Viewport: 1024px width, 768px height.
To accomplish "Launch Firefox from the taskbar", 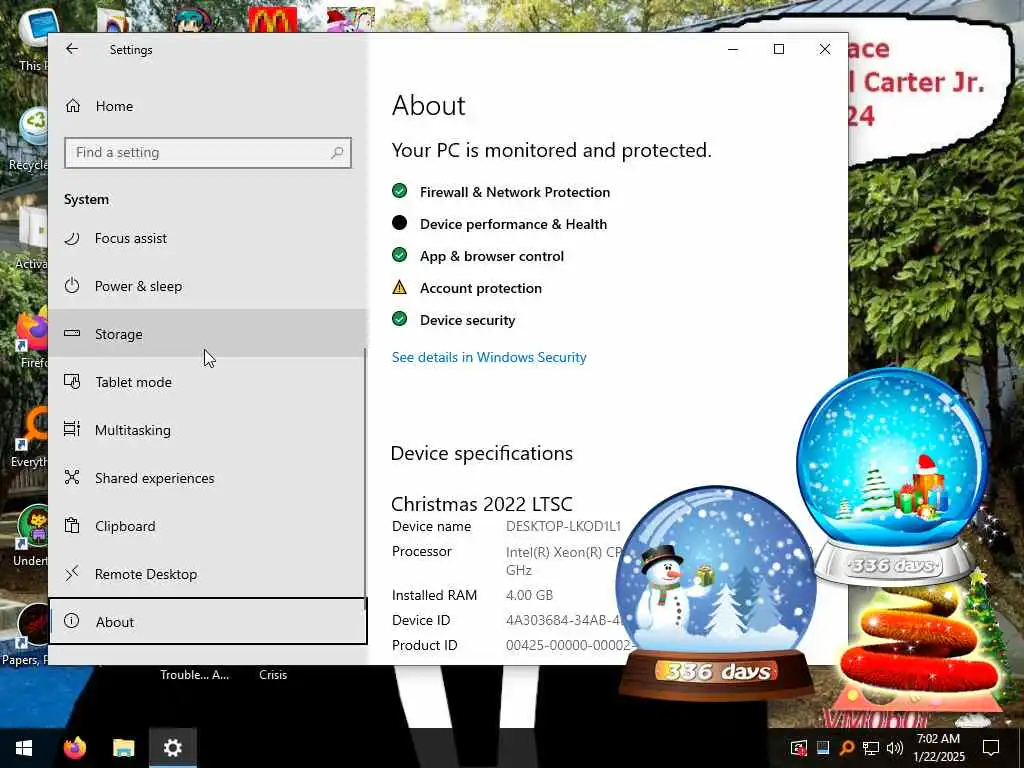I will (x=74, y=748).
